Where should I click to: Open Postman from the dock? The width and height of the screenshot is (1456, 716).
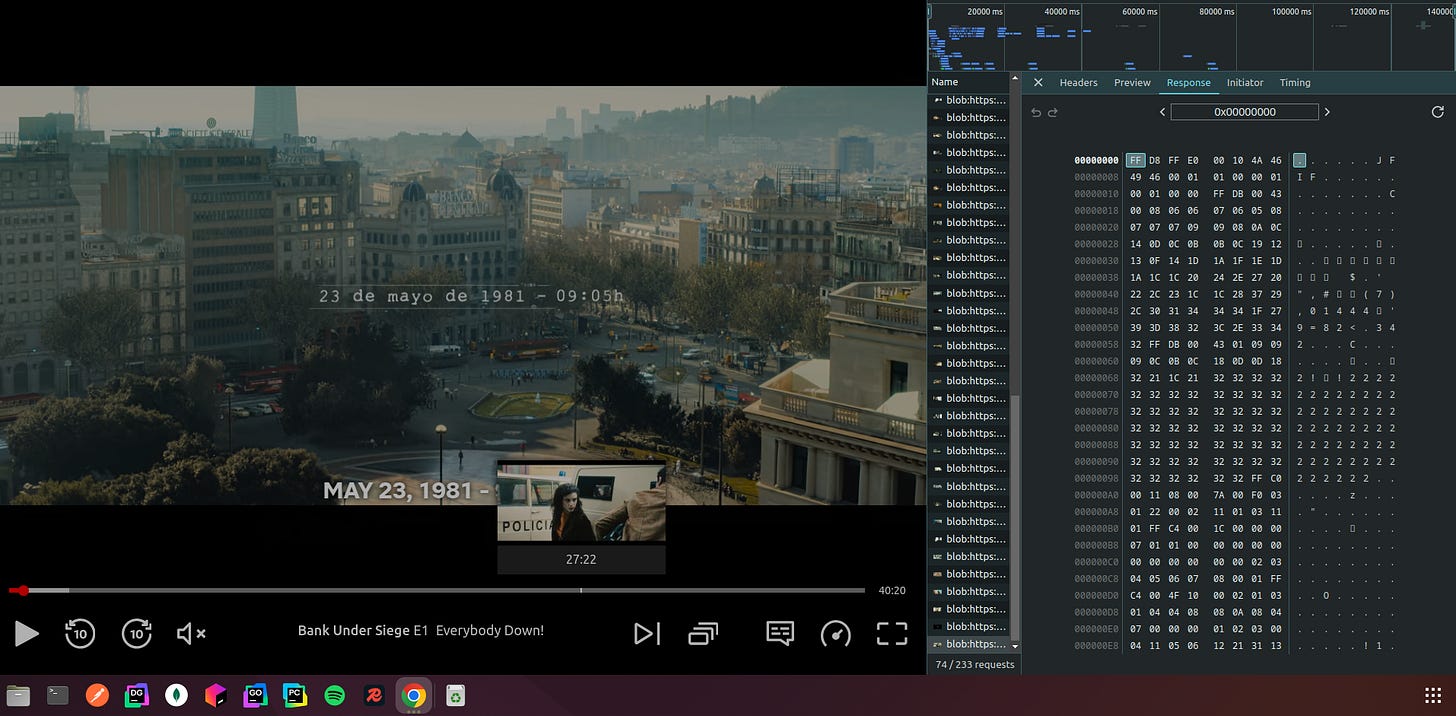coord(97,695)
